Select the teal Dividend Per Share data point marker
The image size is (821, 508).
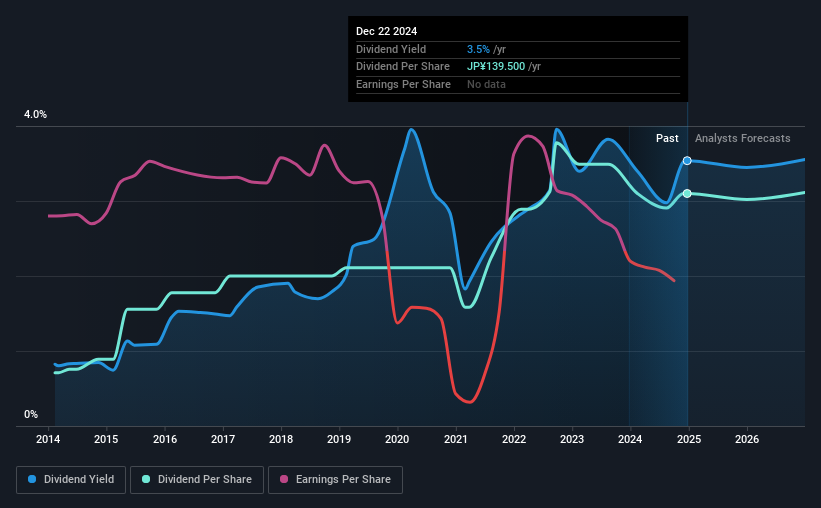[687, 194]
